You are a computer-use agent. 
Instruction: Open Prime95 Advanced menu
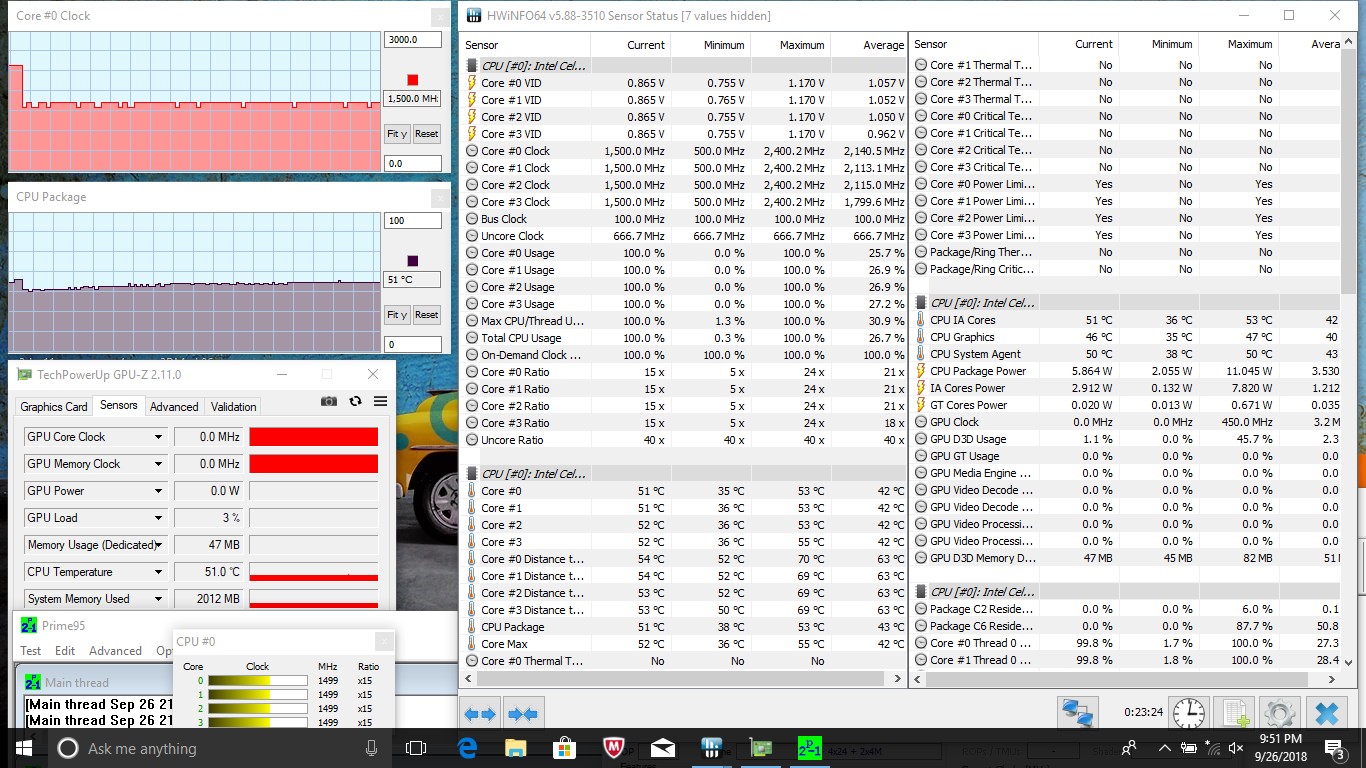(115, 650)
